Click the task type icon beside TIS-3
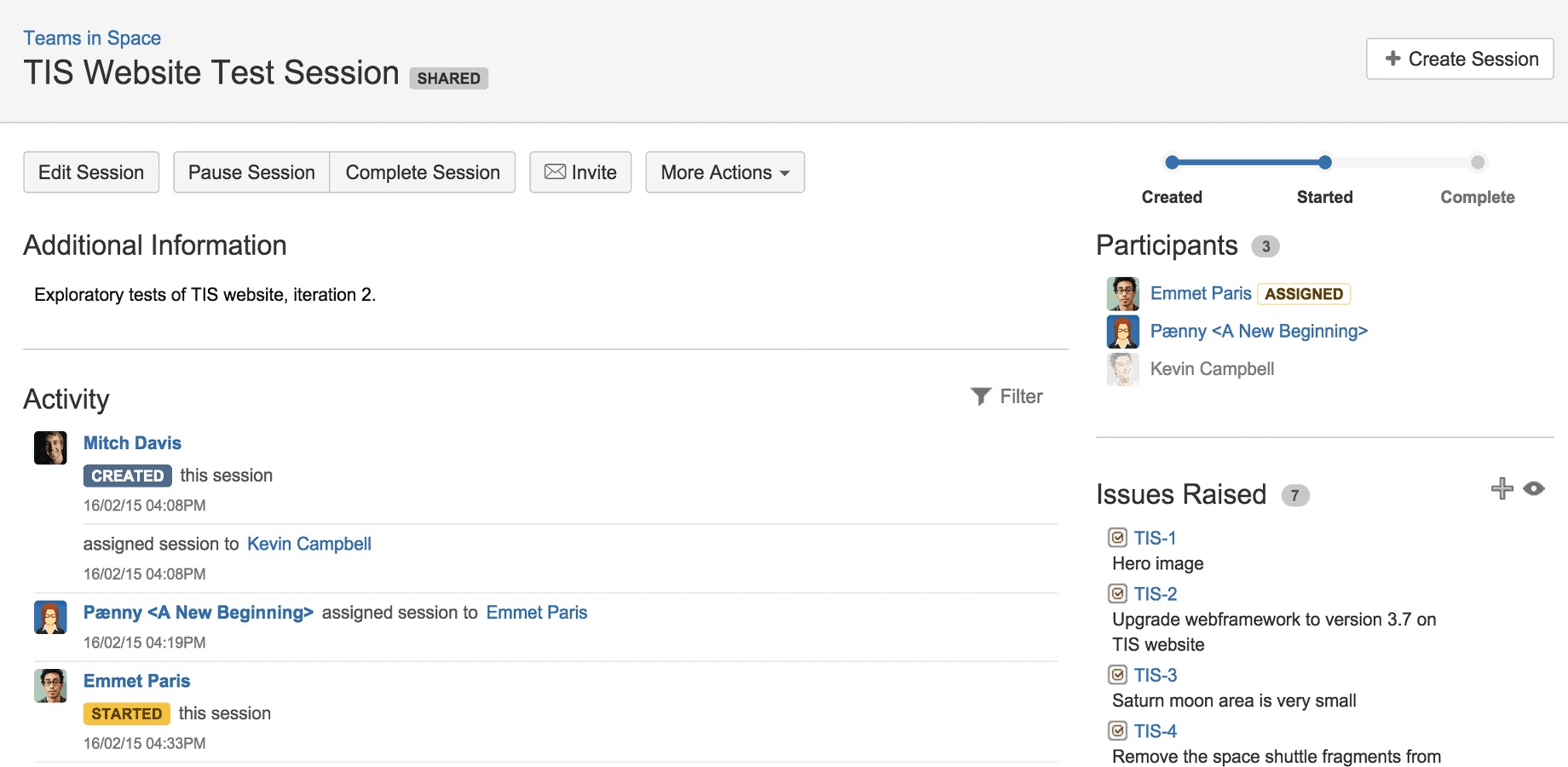This screenshot has width=1568, height=767. [1118, 674]
